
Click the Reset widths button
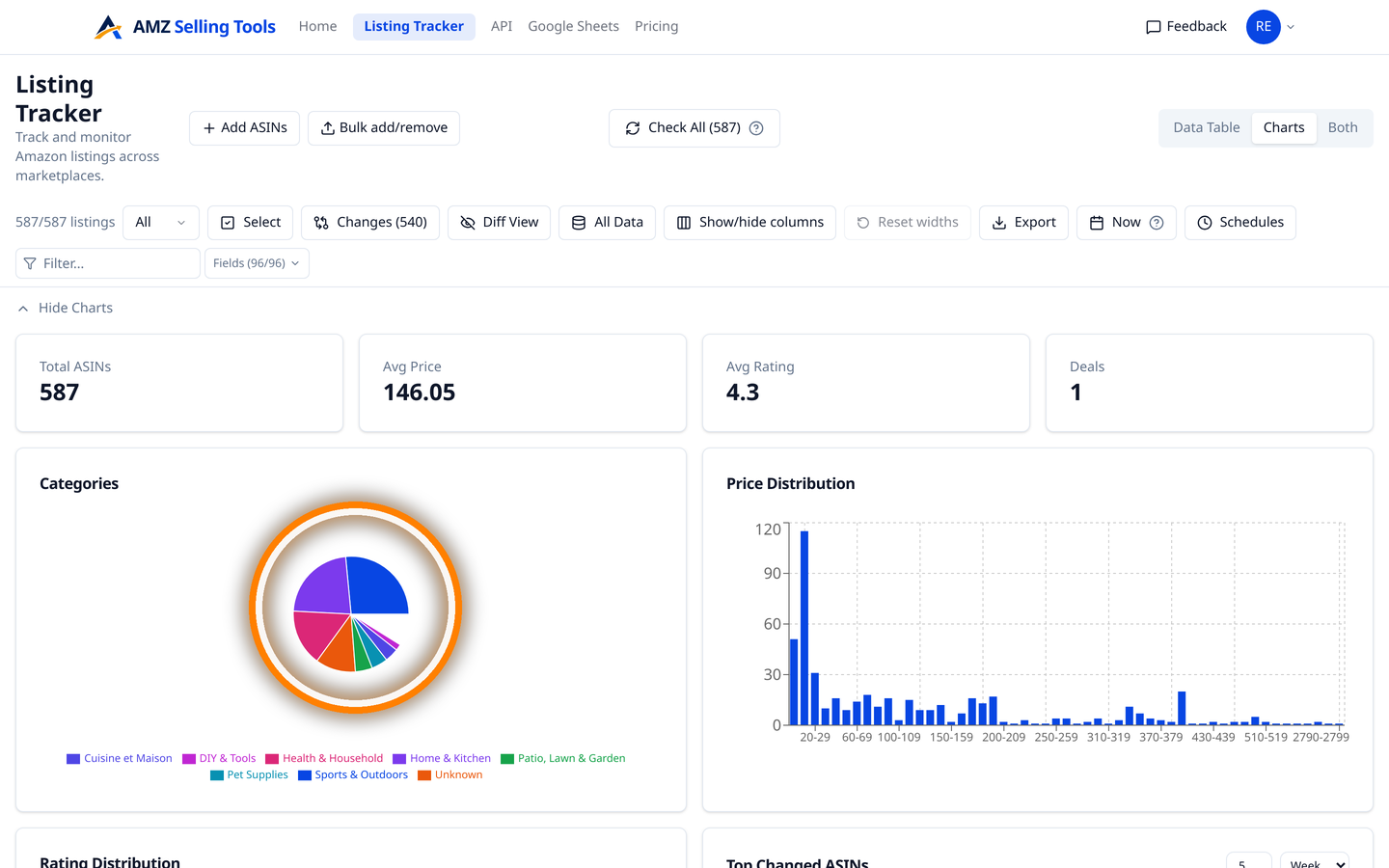coord(908,223)
